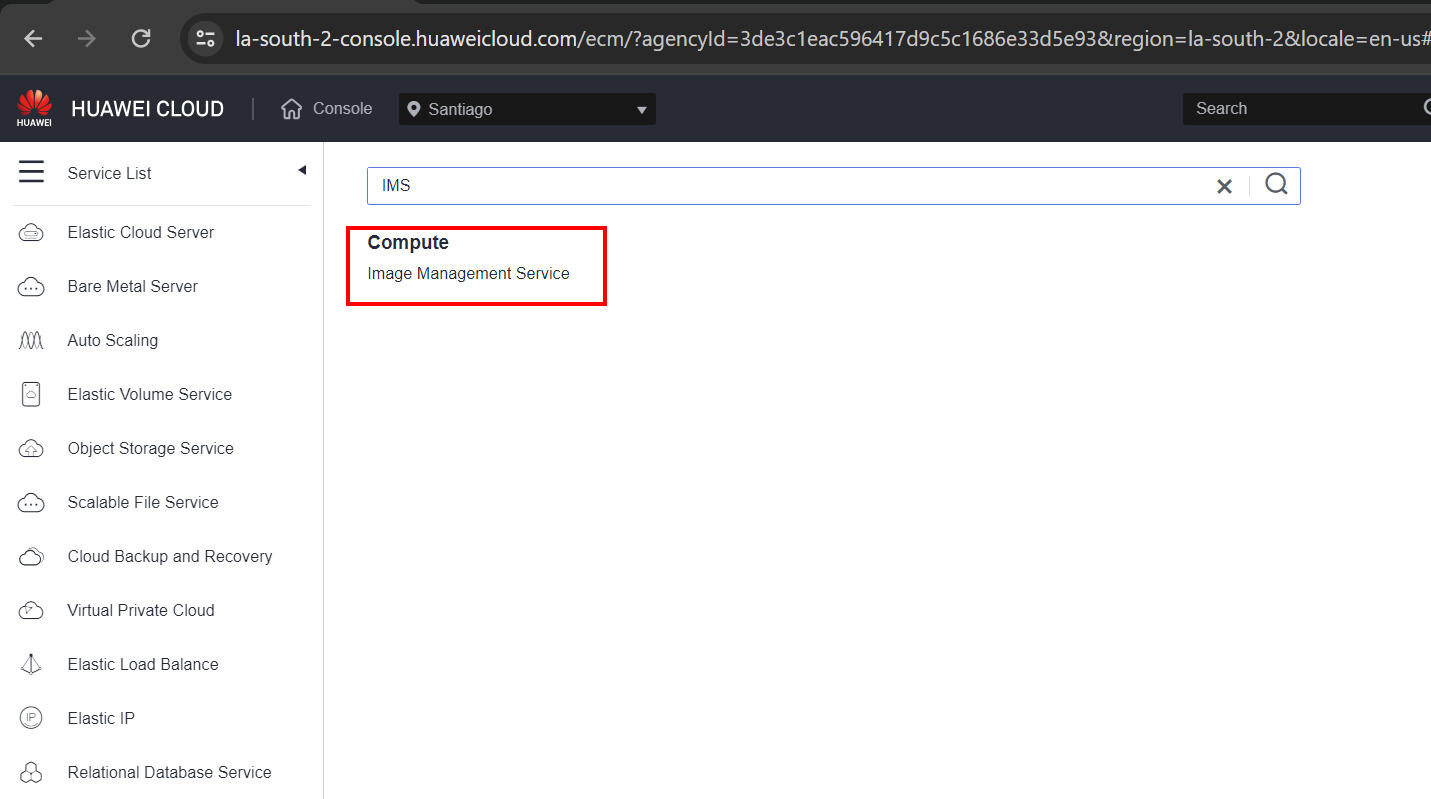The width and height of the screenshot is (1431, 799).
Task: Click the Elastic Volume Service icon
Action: pos(31,395)
